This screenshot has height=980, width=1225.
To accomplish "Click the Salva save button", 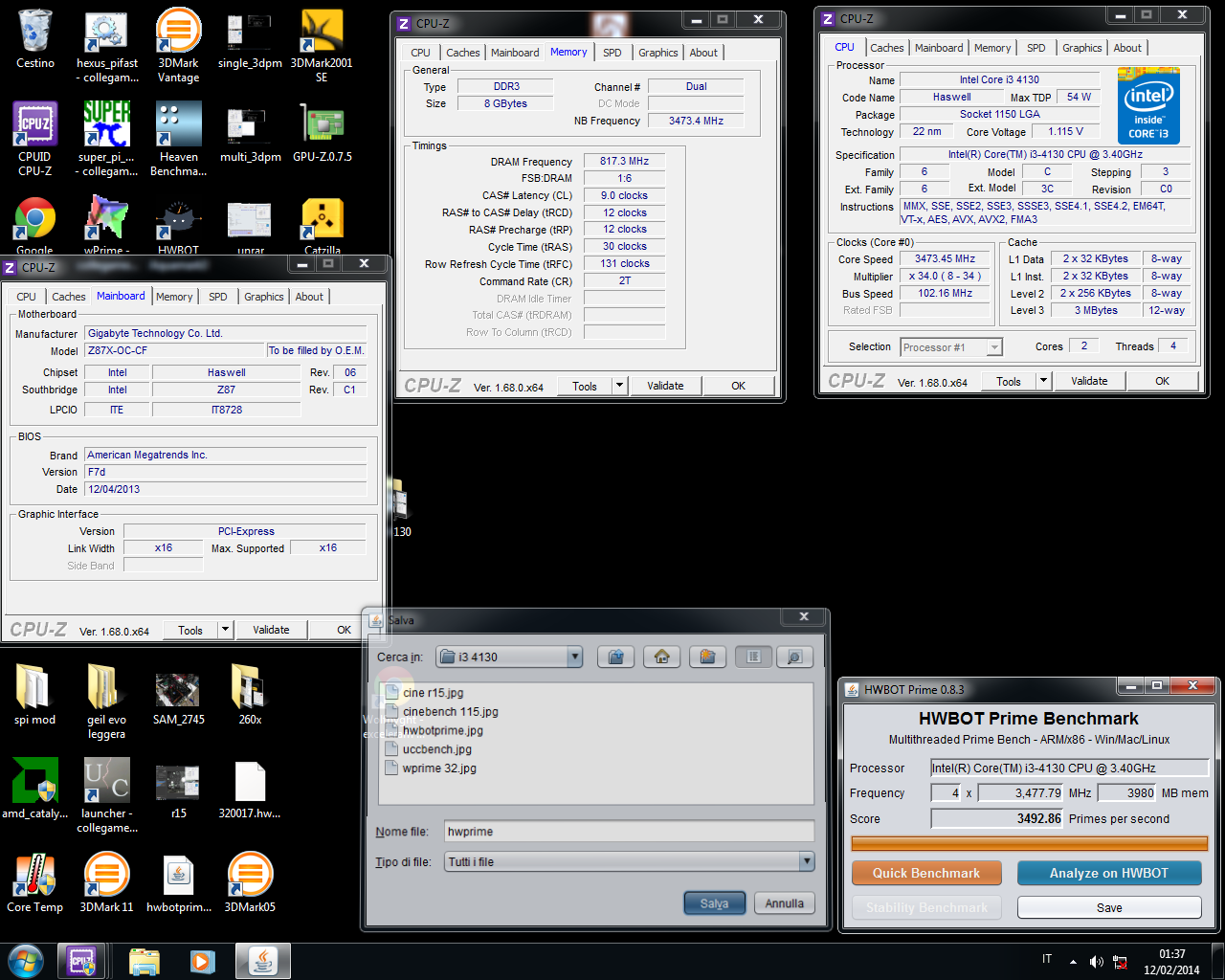I will [714, 903].
